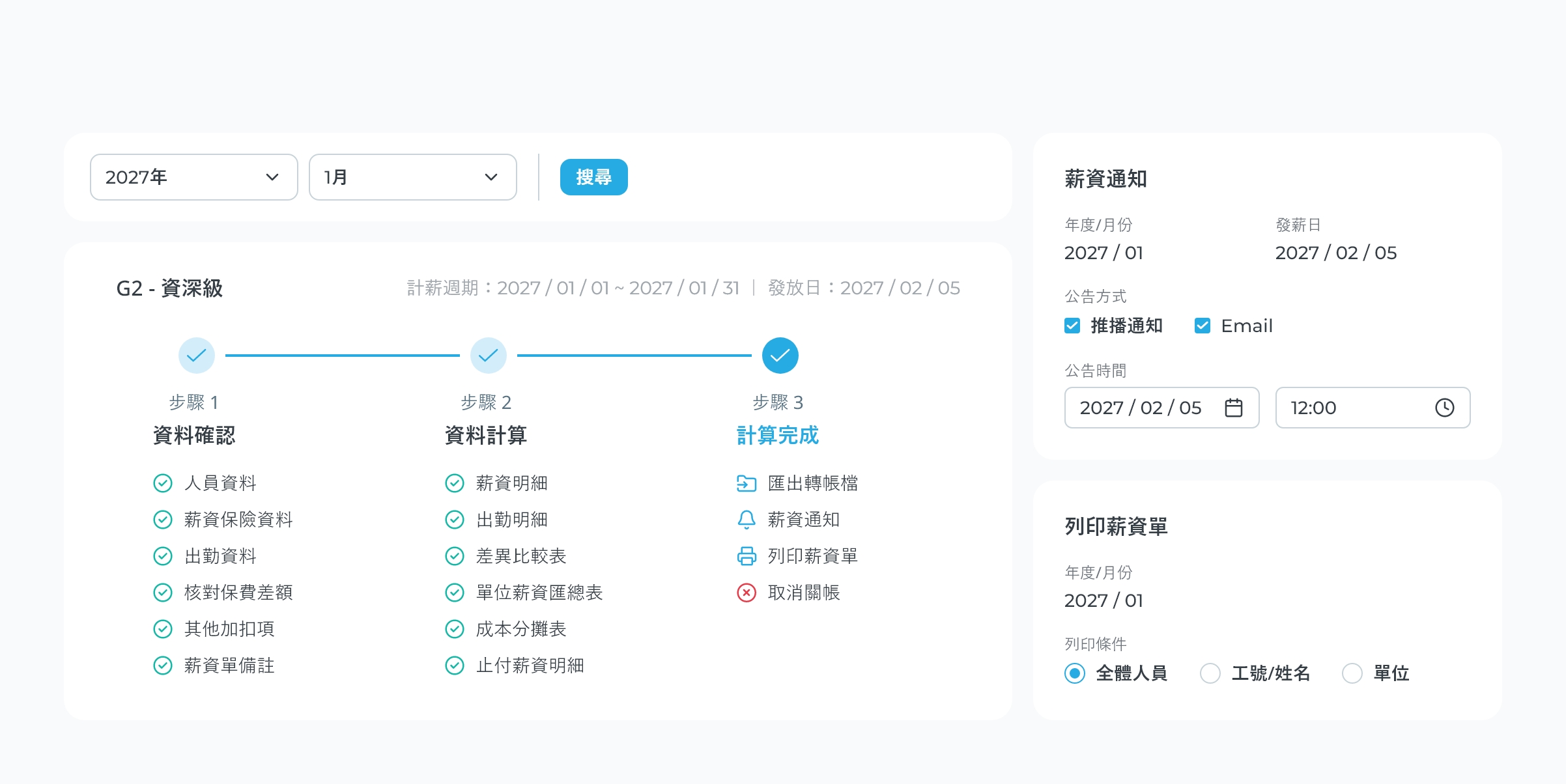
Task: Open the 出勤明細 item
Action: click(512, 520)
